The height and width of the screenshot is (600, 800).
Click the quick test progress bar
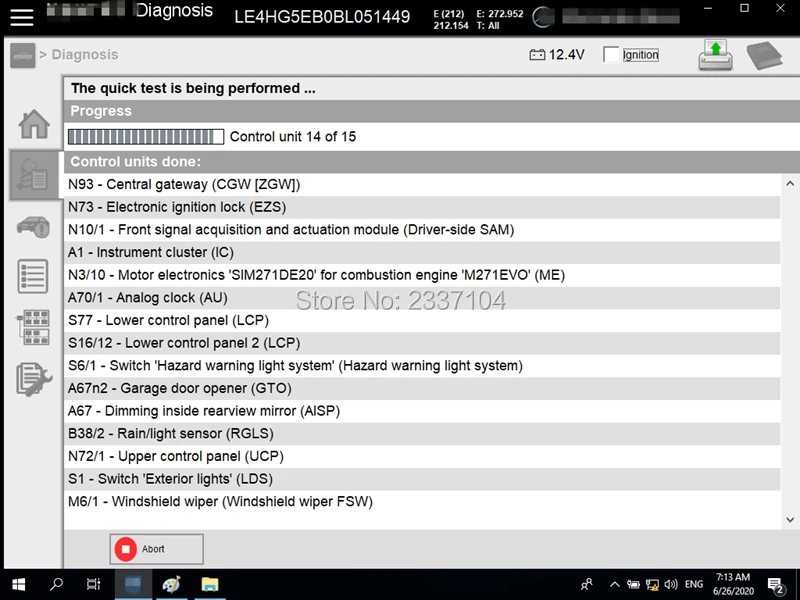click(146, 137)
